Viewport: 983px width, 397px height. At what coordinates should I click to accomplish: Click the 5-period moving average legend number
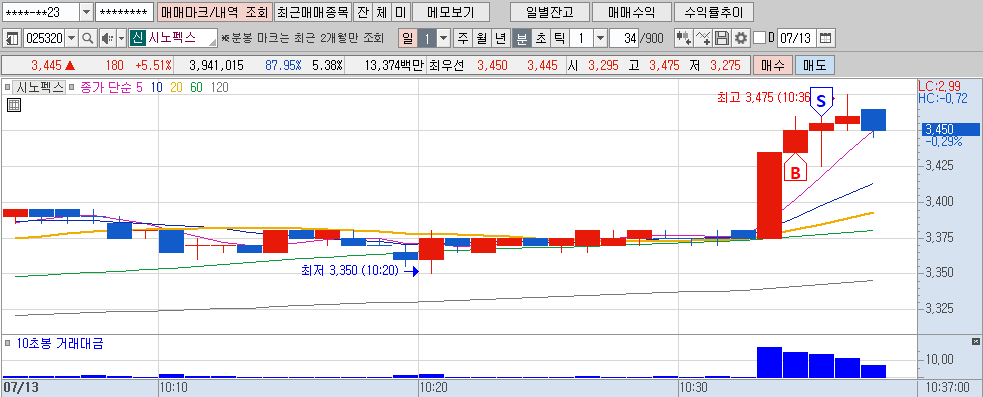[139, 88]
